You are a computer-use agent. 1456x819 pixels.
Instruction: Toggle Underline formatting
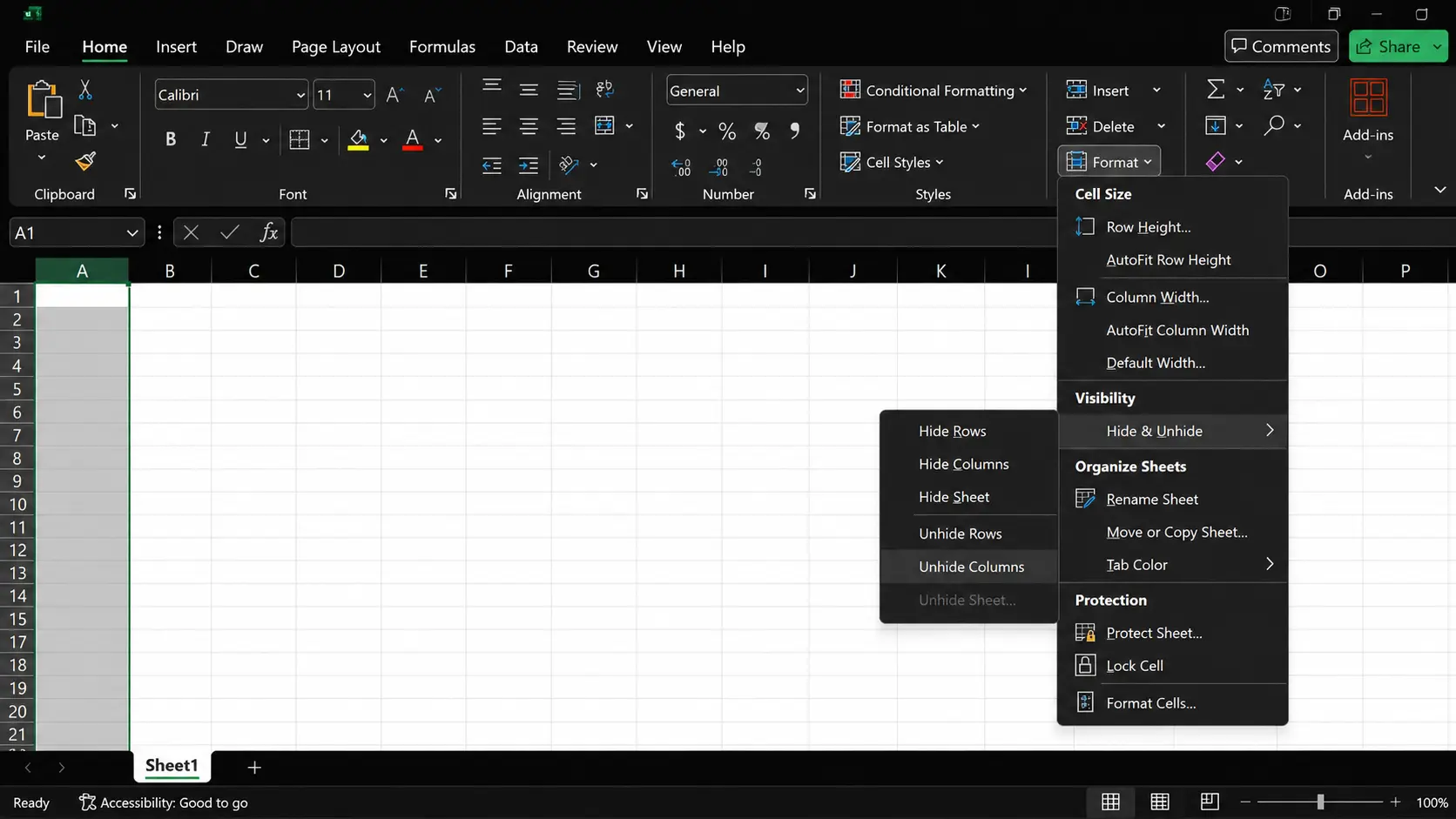click(240, 139)
